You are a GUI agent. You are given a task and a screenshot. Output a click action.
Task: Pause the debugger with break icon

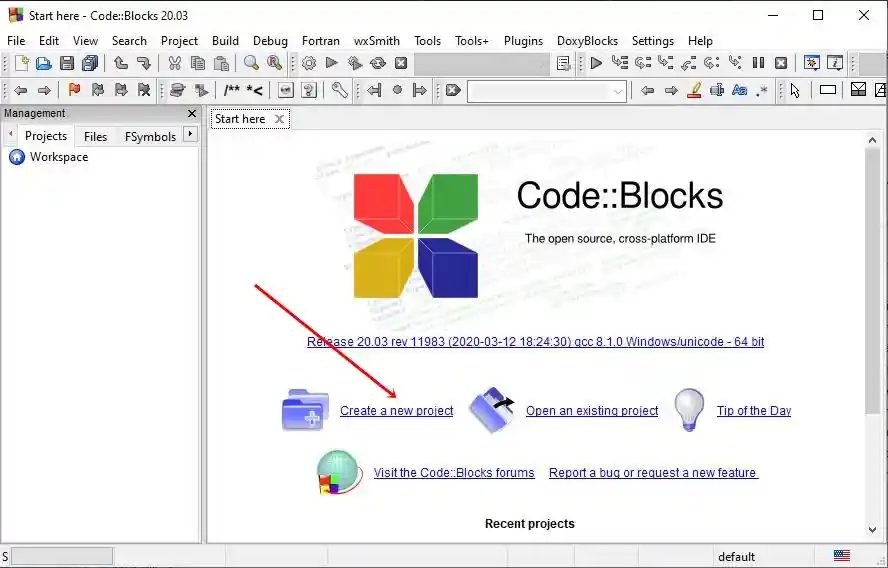(x=758, y=63)
